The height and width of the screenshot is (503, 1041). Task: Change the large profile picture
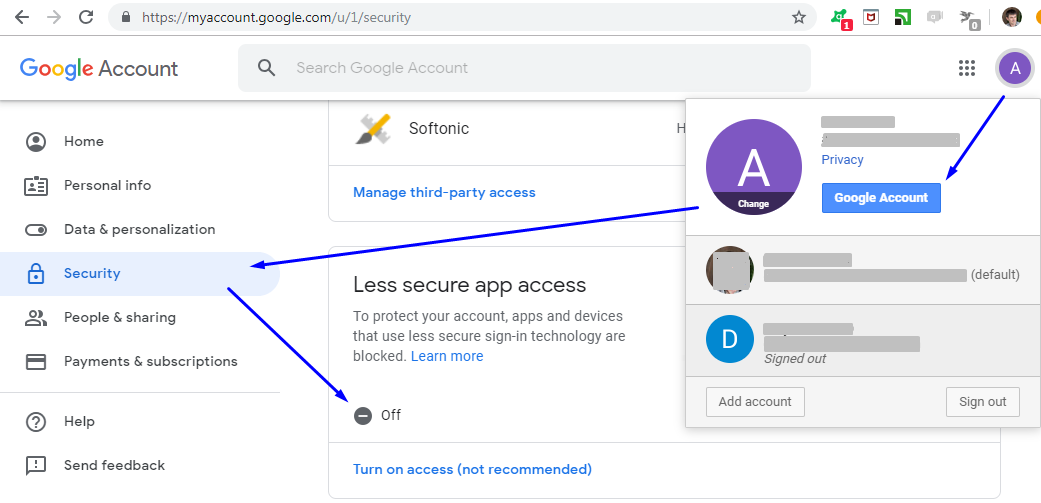click(754, 167)
